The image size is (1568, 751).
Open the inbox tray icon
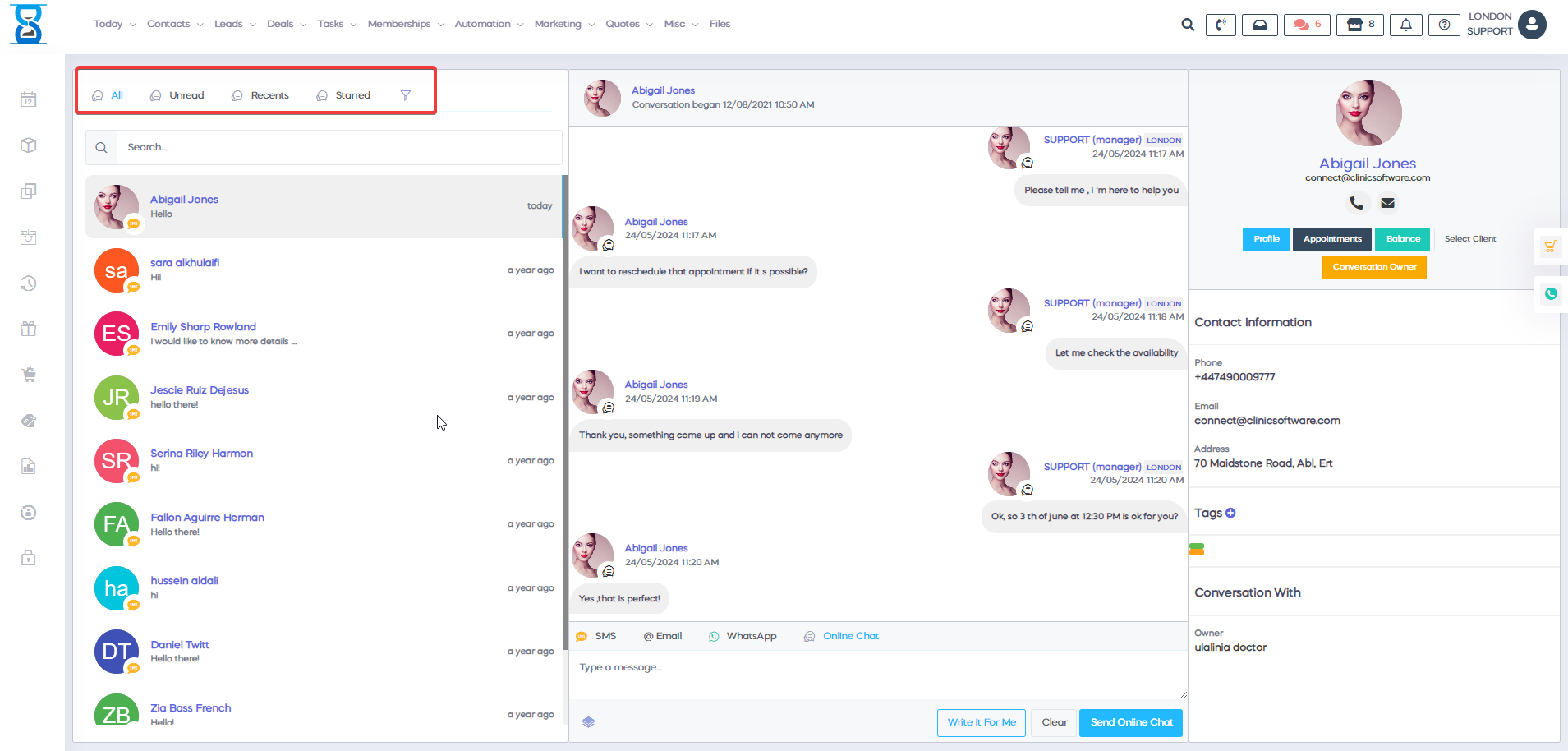click(x=1259, y=25)
